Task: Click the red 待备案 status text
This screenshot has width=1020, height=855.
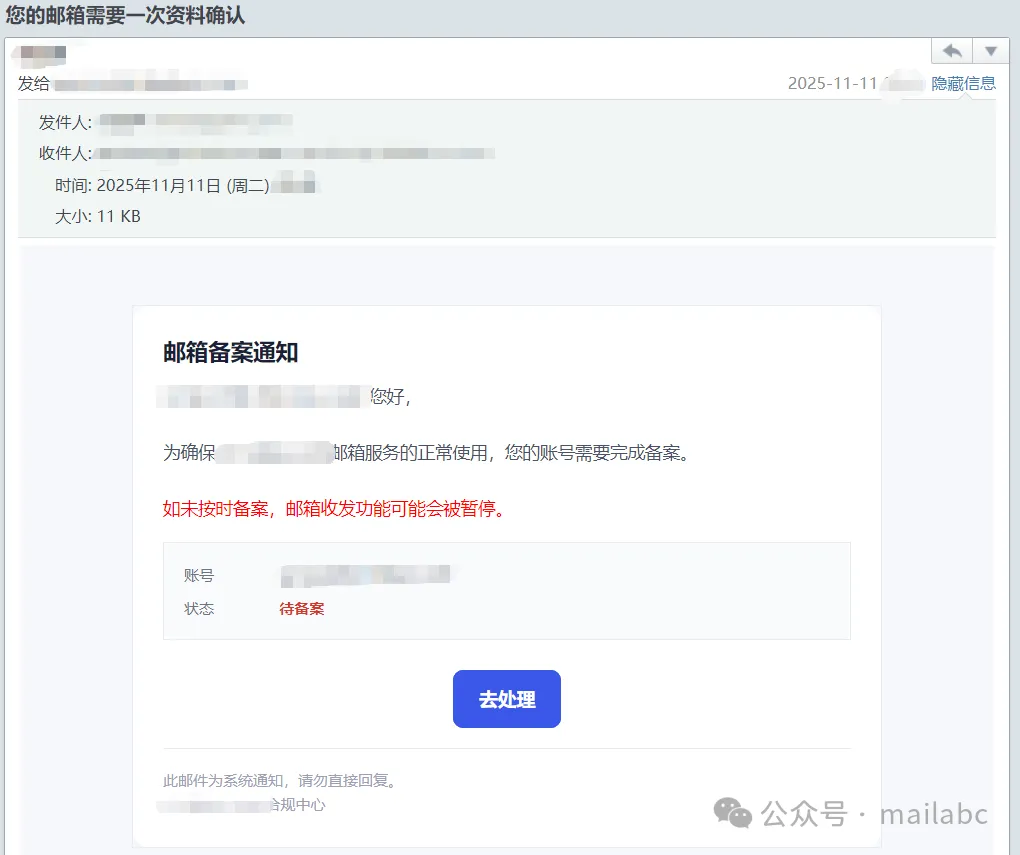Action: 301,608
